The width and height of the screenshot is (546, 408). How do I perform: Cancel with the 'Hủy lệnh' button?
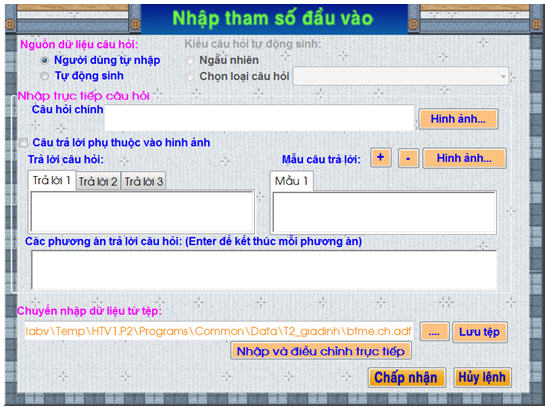482,377
